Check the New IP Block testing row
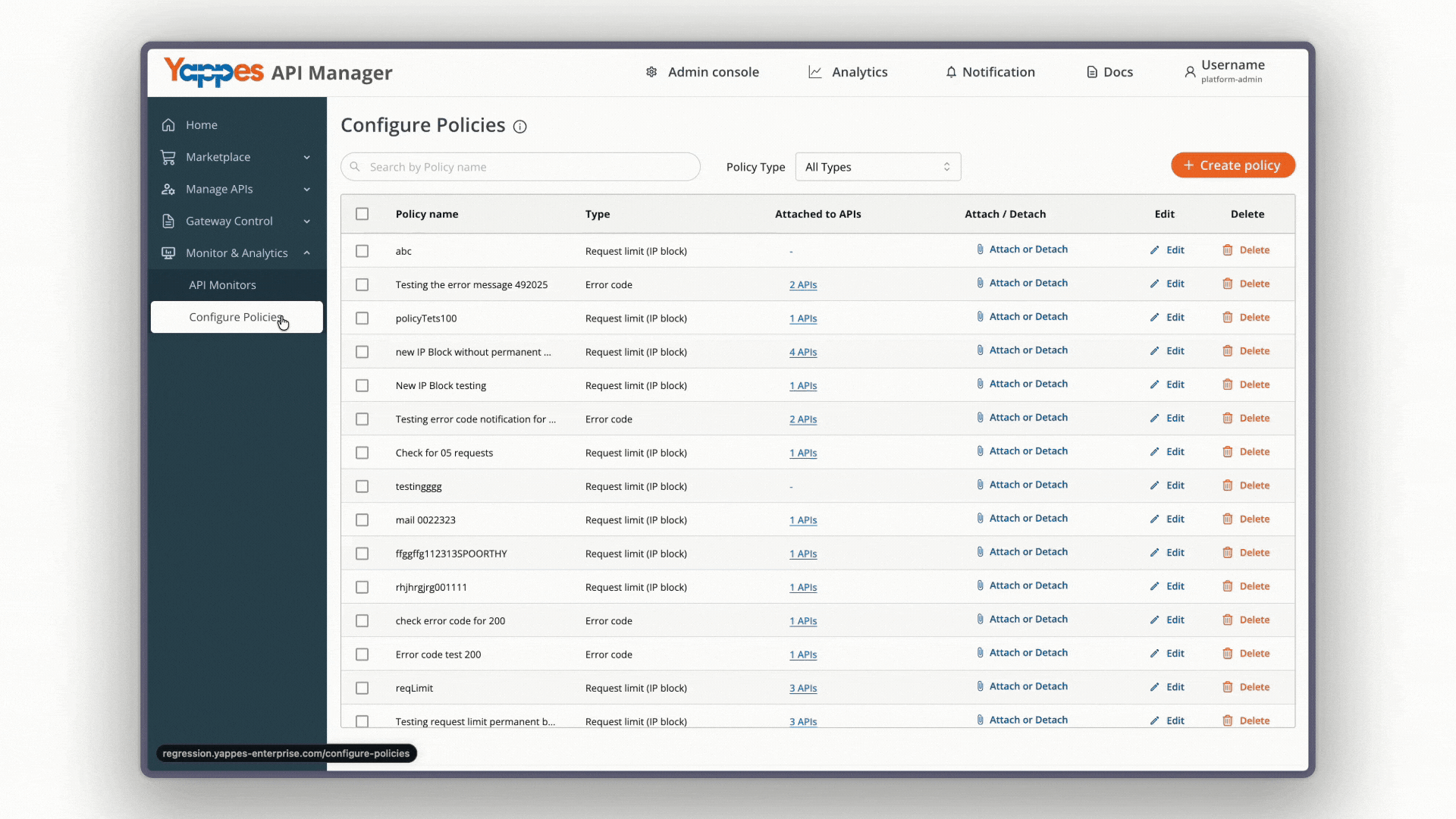Screen dimensions: 1456x819 (x=362, y=386)
